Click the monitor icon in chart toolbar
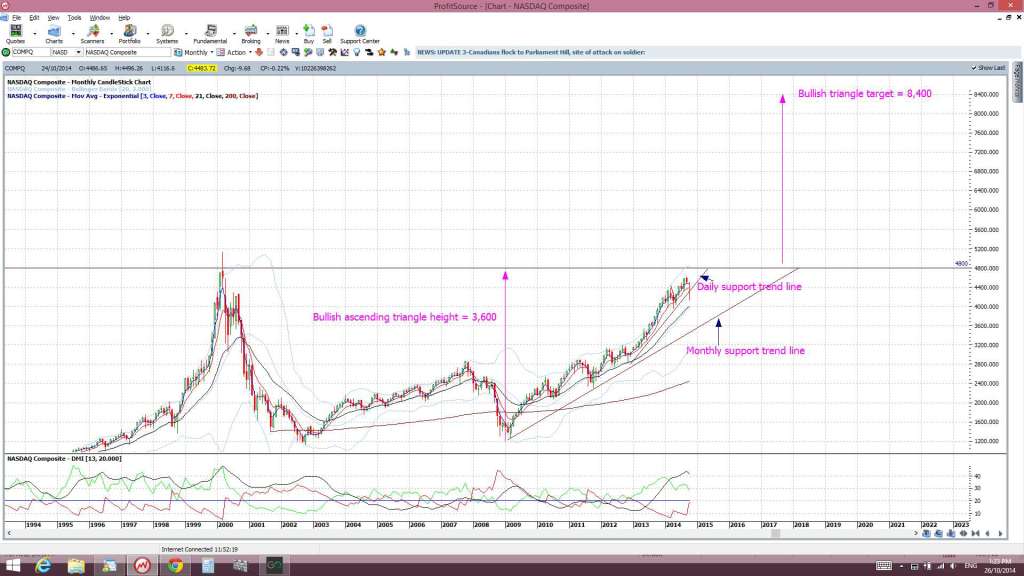The height and width of the screenshot is (576, 1024). pos(295,52)
